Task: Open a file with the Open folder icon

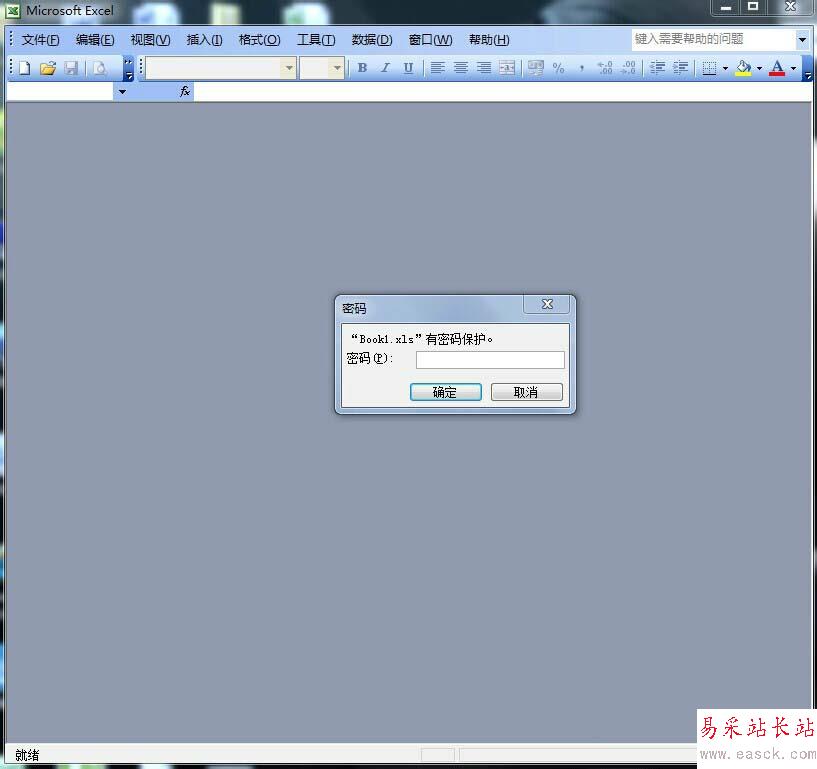Action: 47,68
